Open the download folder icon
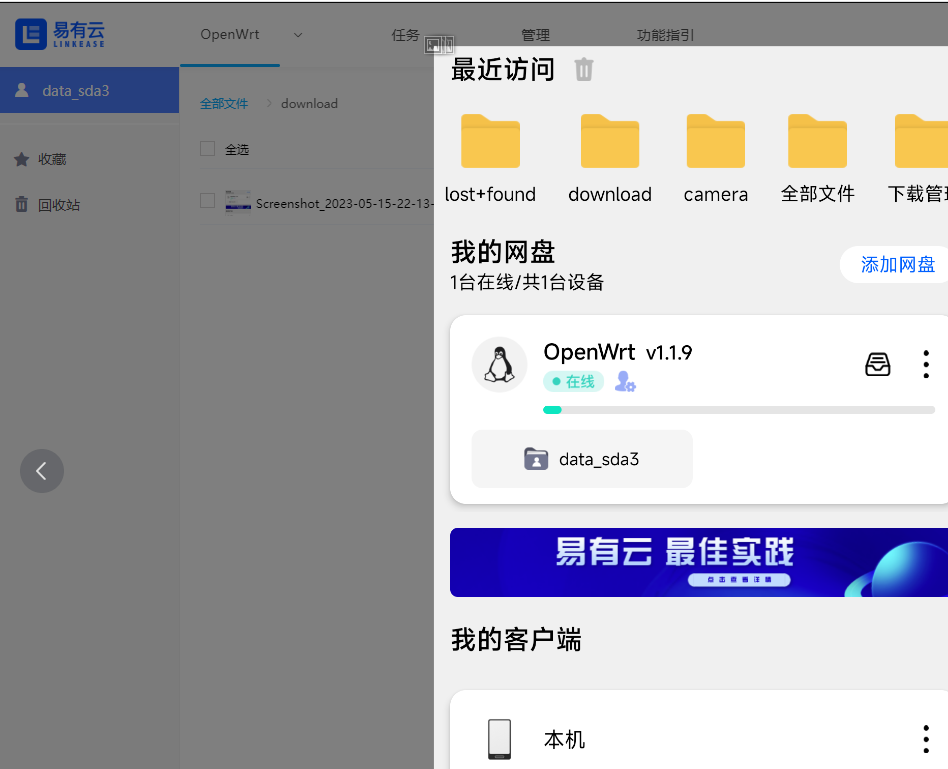948x769 pixels. click(x=610, y=142)
